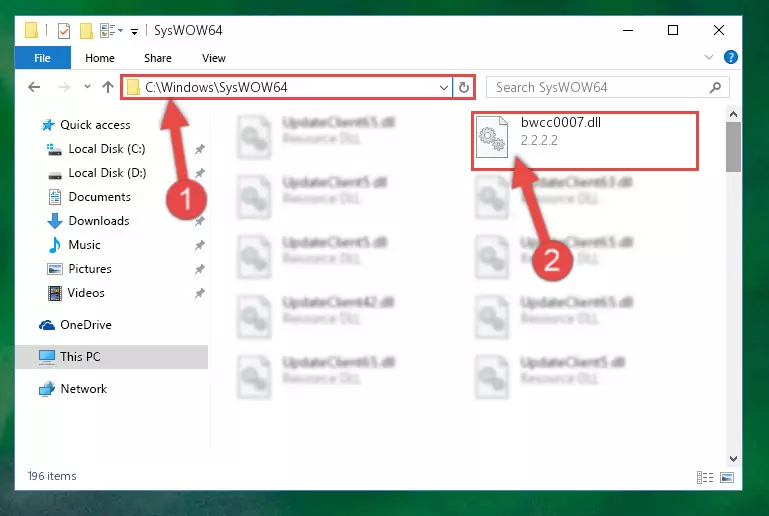This screenshot has width=769, height=516.
Task: Click the pin icon beside Pictures
Action: click(200, 269)
